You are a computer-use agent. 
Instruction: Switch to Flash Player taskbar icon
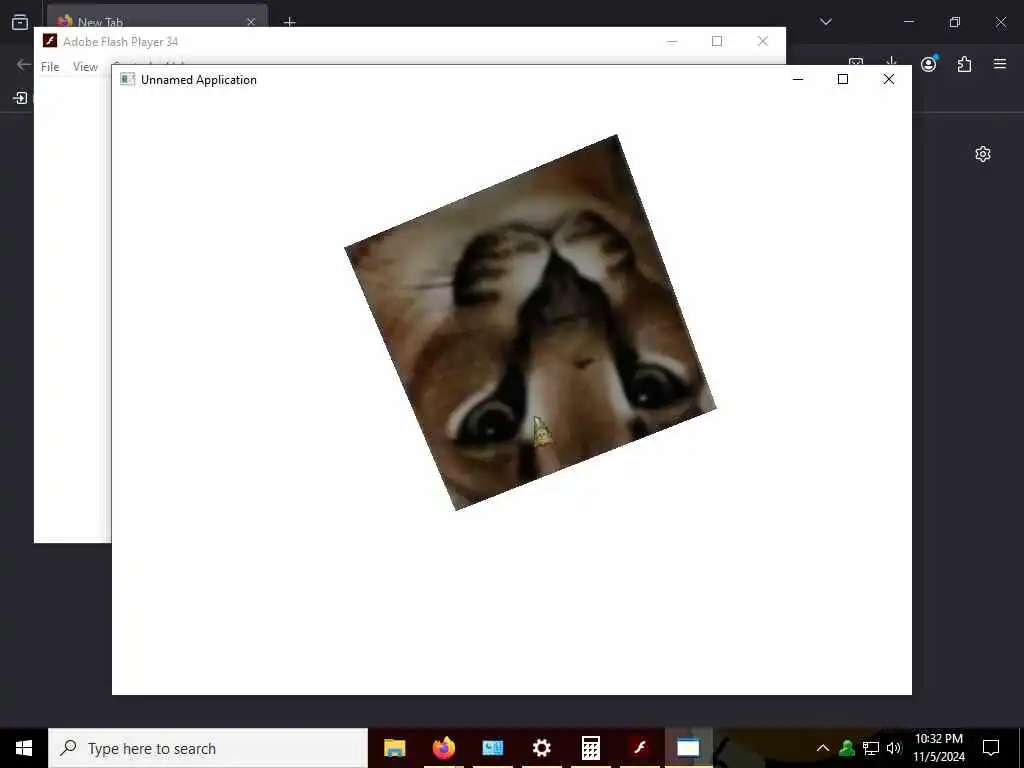click(639, 748)
